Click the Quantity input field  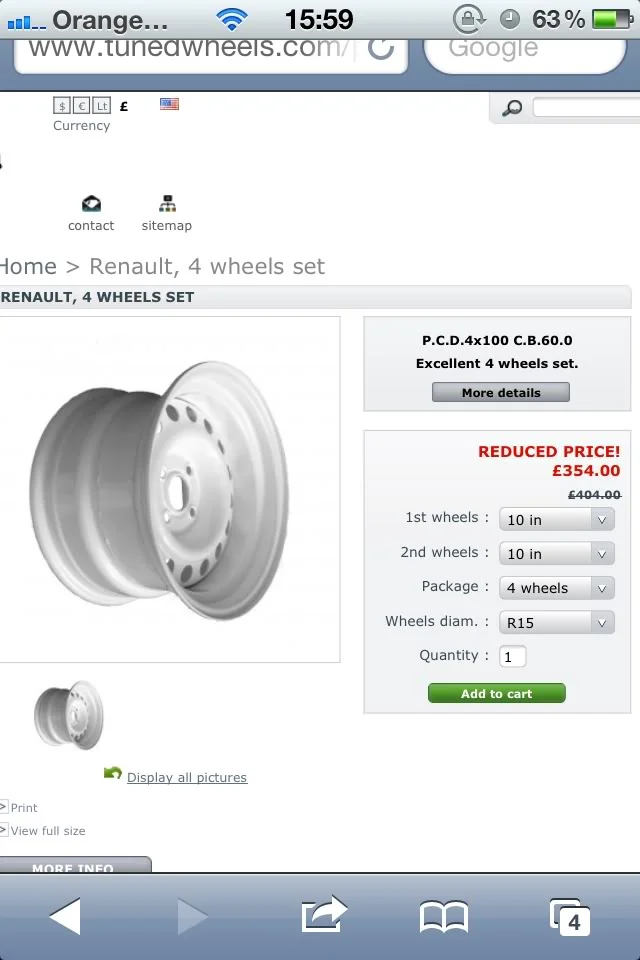pos(513,656)
